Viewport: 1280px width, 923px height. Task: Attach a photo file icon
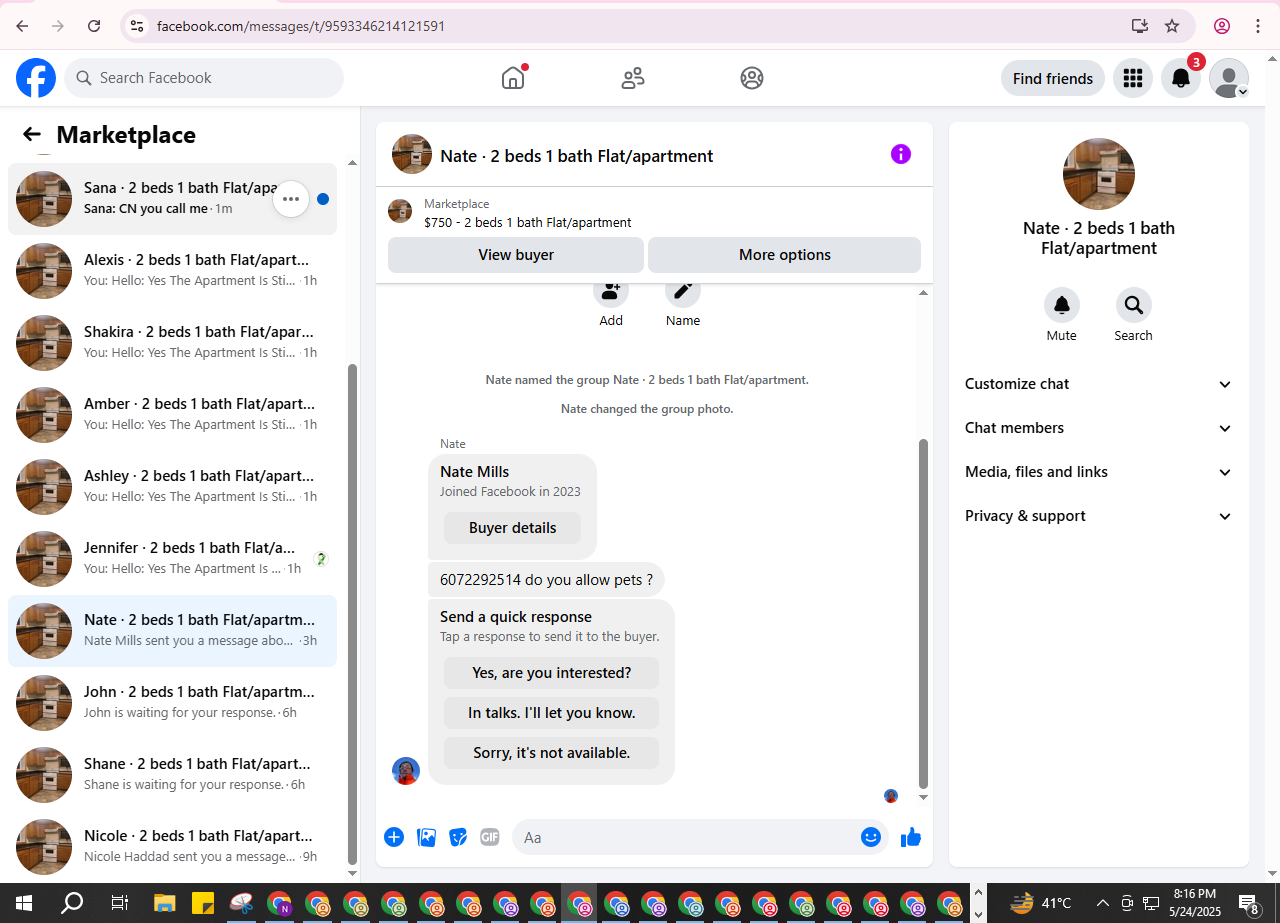(426, 837)
